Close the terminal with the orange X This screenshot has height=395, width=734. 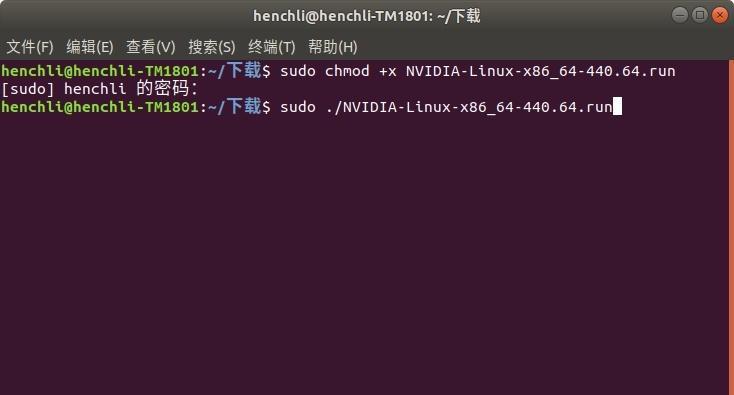720,15
